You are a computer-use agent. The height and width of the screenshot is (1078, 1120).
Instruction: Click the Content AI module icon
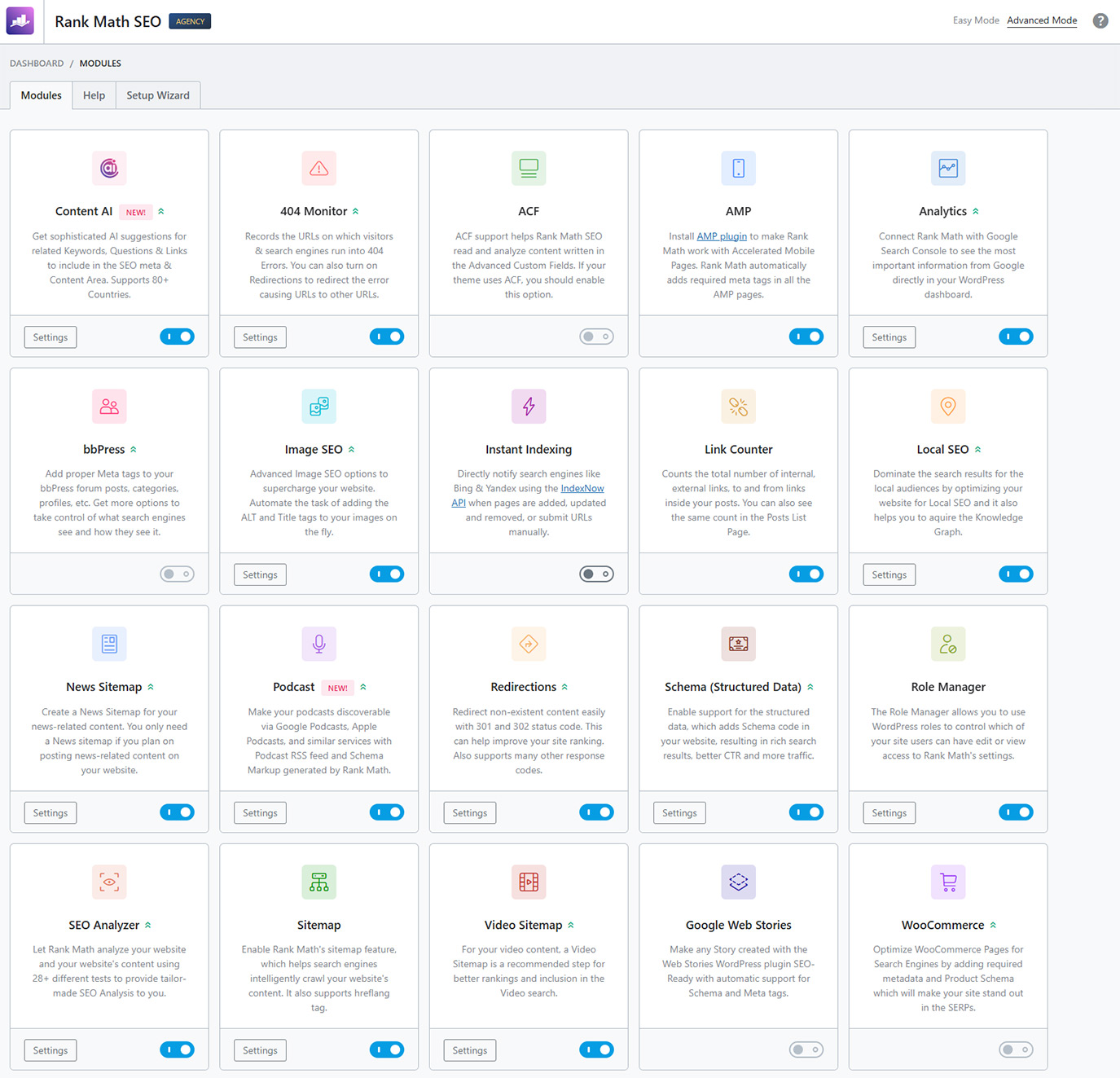109,168
